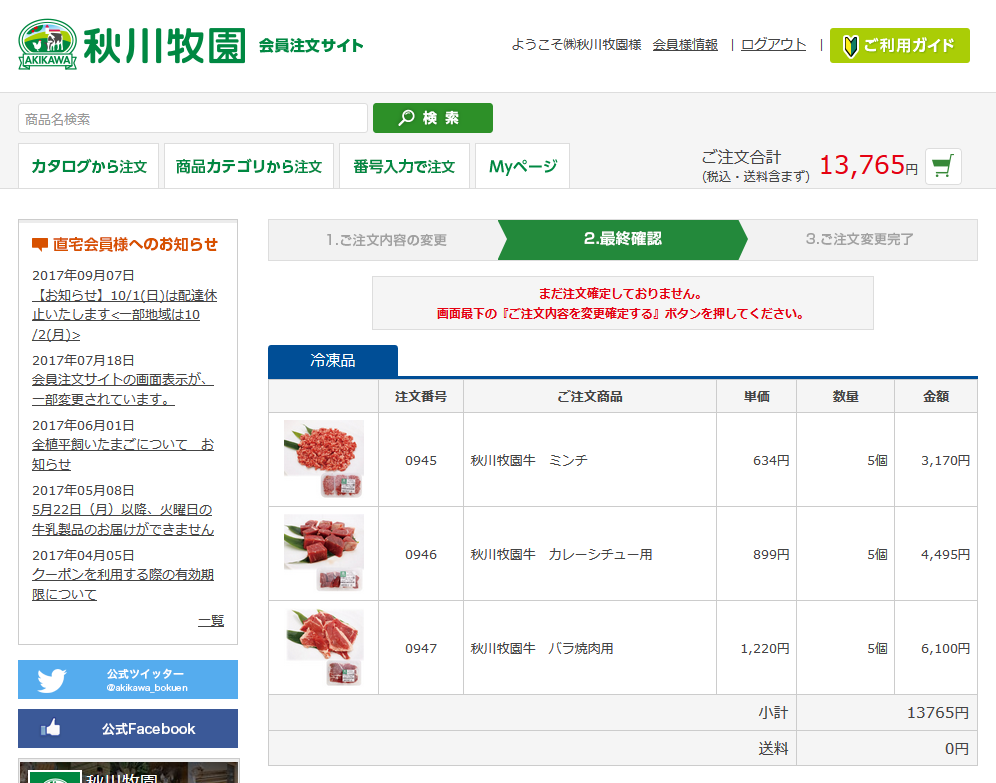
Task: Click the バラ焼肉用 product thumbnail
Action: pos(324,647)
